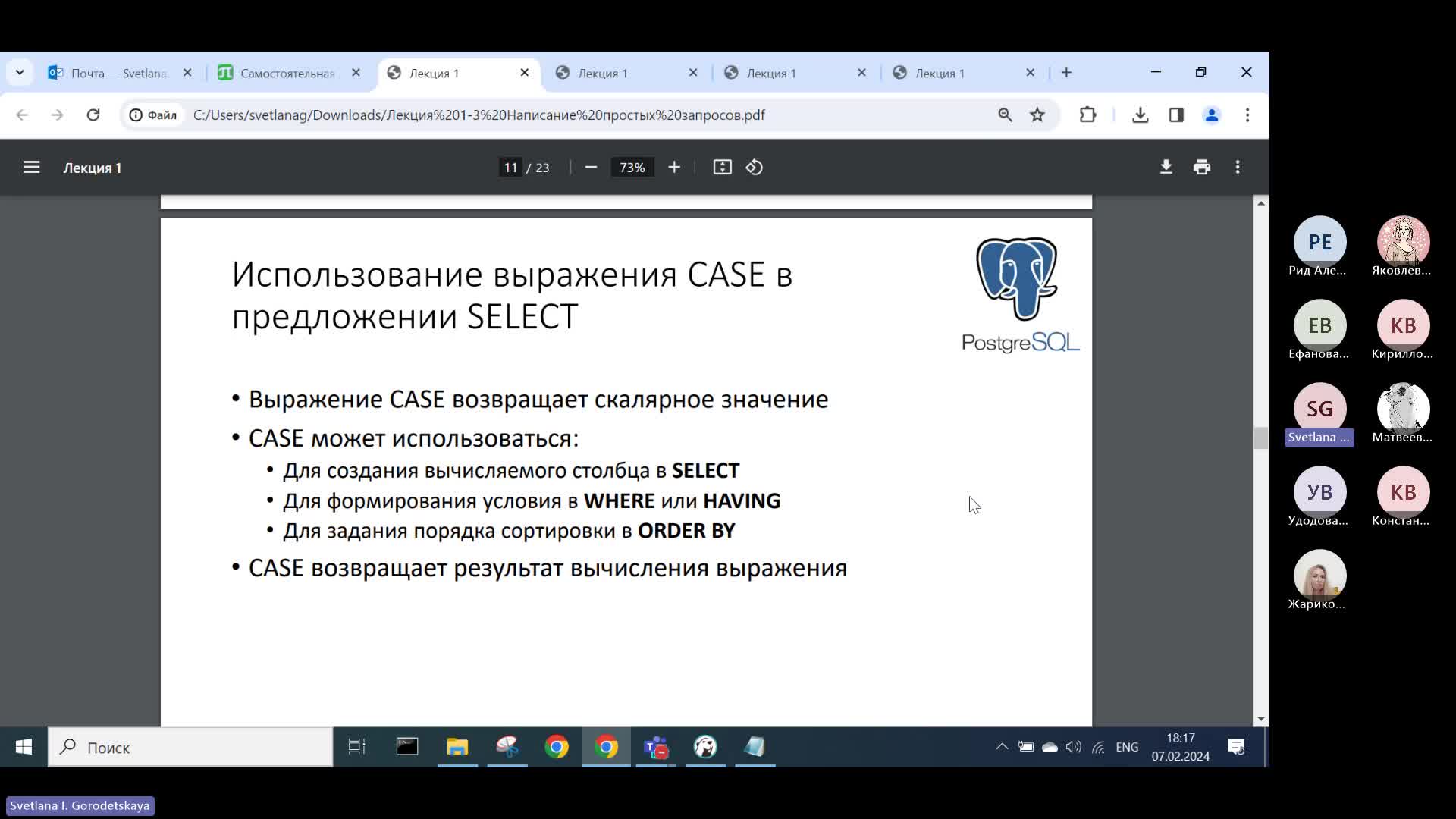Open Chrome extensions puzzle icon
Viewport: 1456px width, 819px height.
point(1087,115)
